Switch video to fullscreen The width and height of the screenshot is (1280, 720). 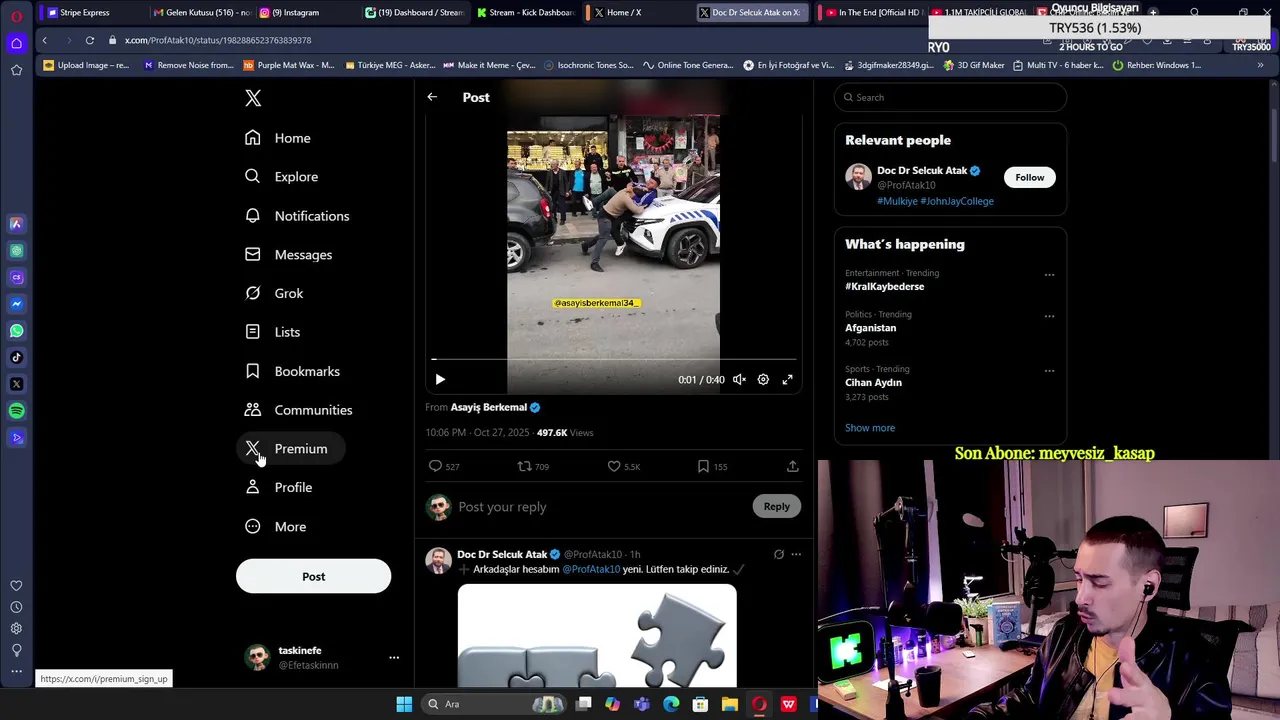click(788, 380)
